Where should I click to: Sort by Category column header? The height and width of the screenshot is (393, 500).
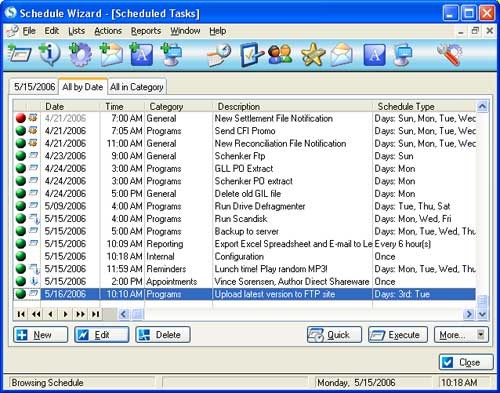(179, 107)
